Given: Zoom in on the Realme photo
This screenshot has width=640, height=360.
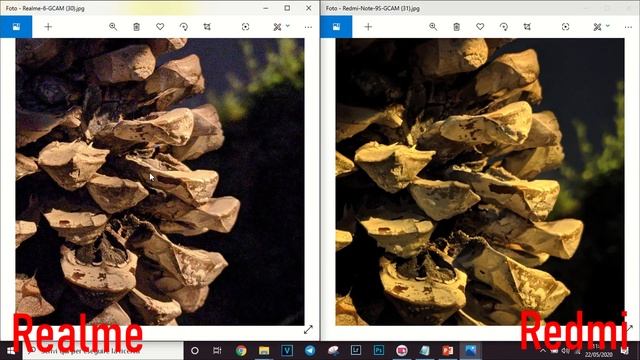Looking at the screenshot, I should 113,27.
